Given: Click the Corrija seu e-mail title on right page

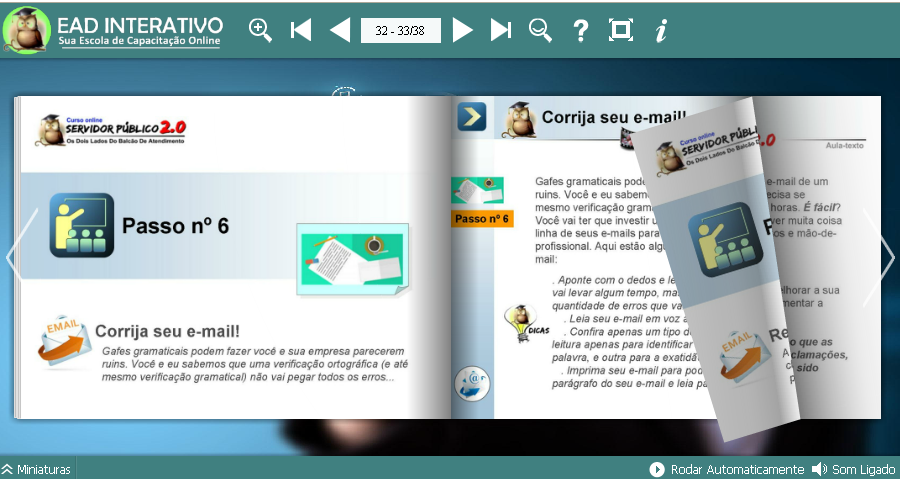Looking at the screenshot, I should 613,117.
